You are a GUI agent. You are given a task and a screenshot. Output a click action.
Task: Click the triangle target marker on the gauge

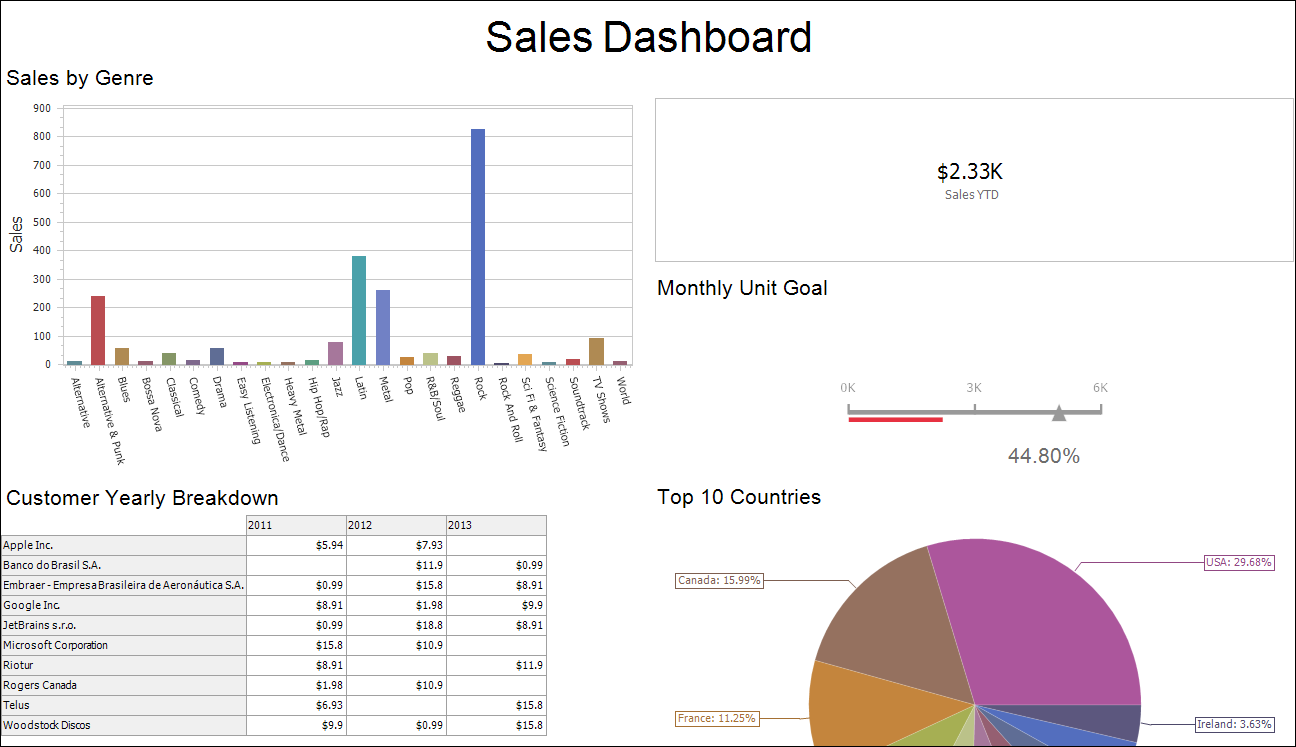pyautogui.click(x=1059, y=412)
